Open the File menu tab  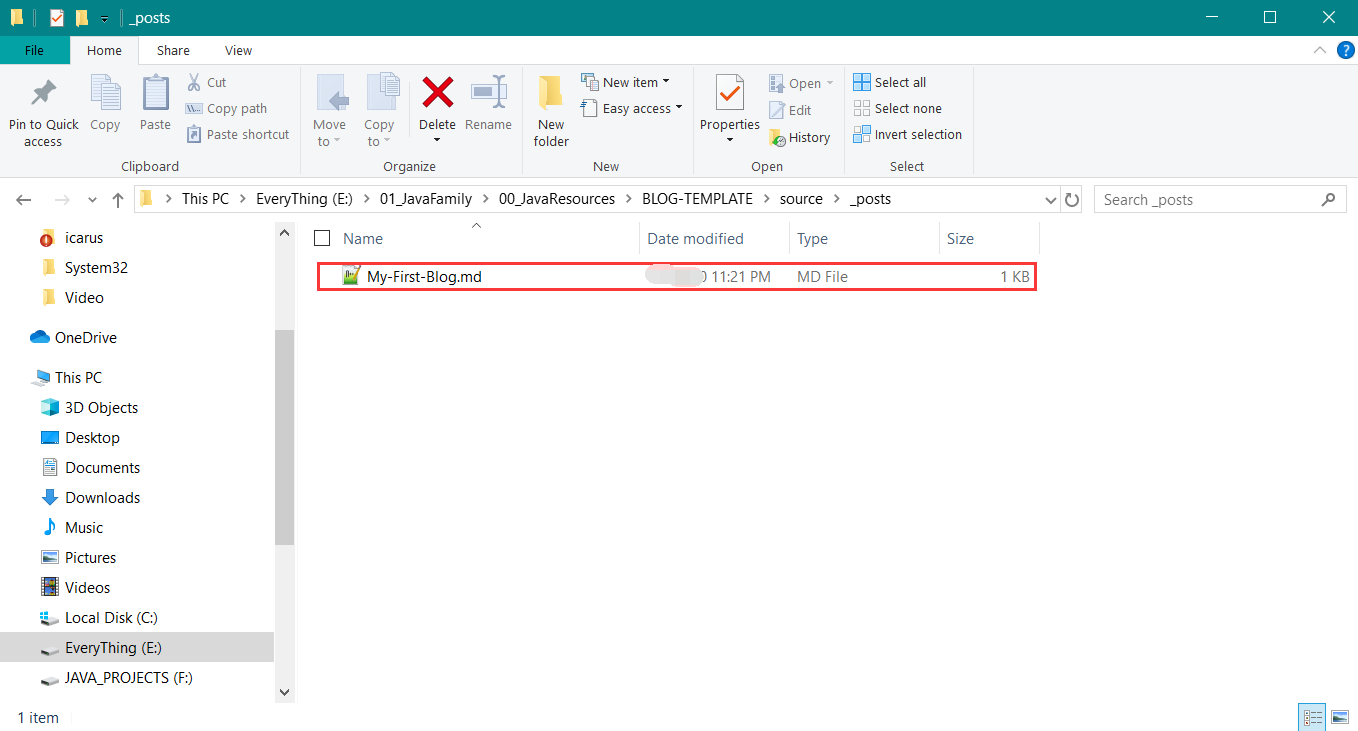(34, 51)
